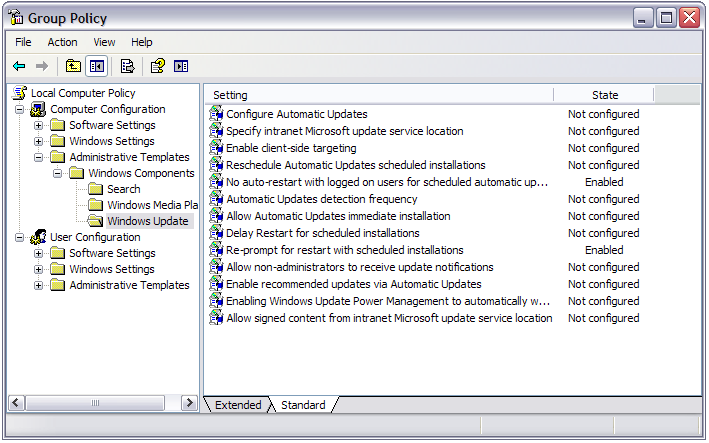Open the Help toolbar icon
Screen dimensions: 709x443
coord(157,66)
